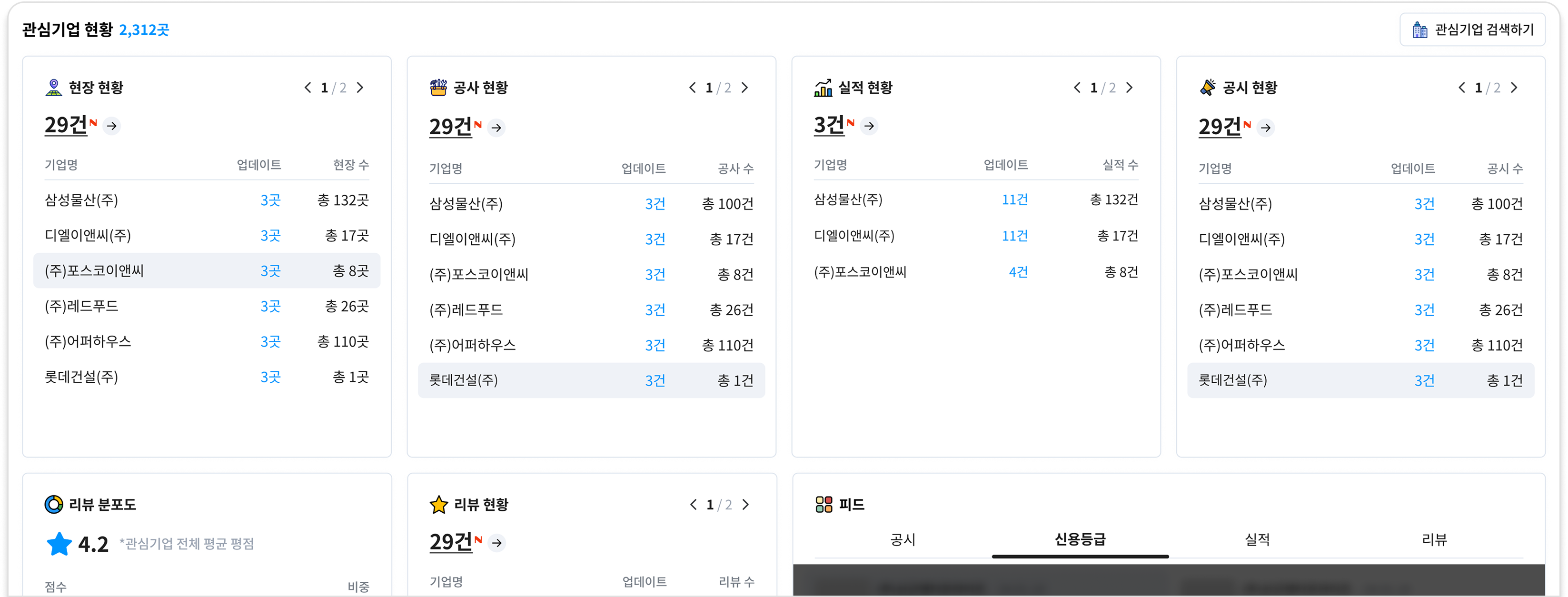Go to next page in 공시 현황 card
Image resolution: width=1568 pixels, height=597 pixels.
(1514, 88)
